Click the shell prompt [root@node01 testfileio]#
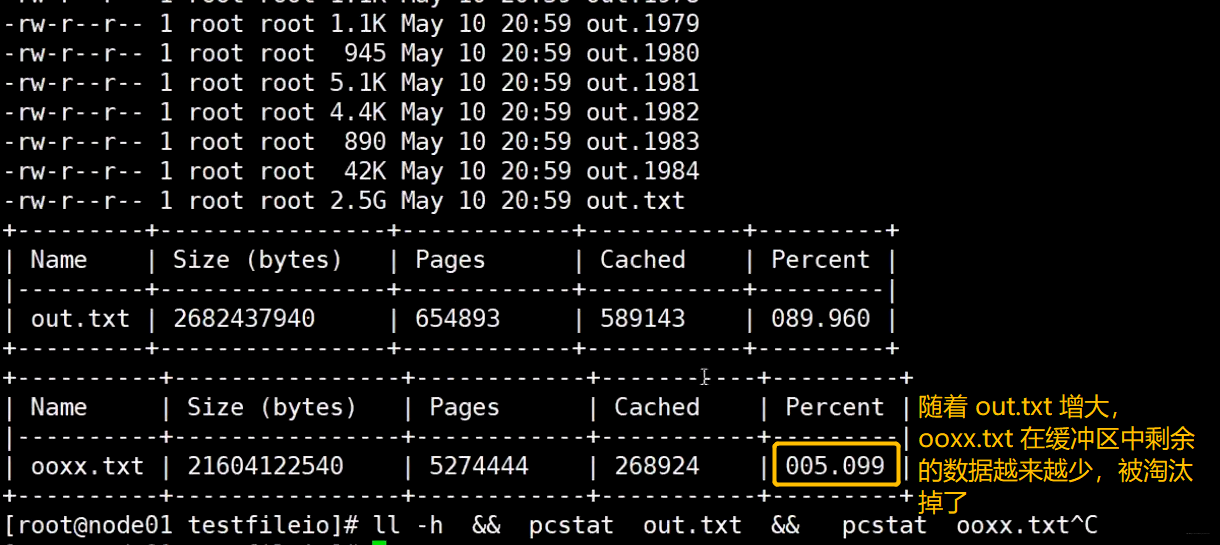The height and width of the screenshot is (545, 1220). (x=182, y=526)
